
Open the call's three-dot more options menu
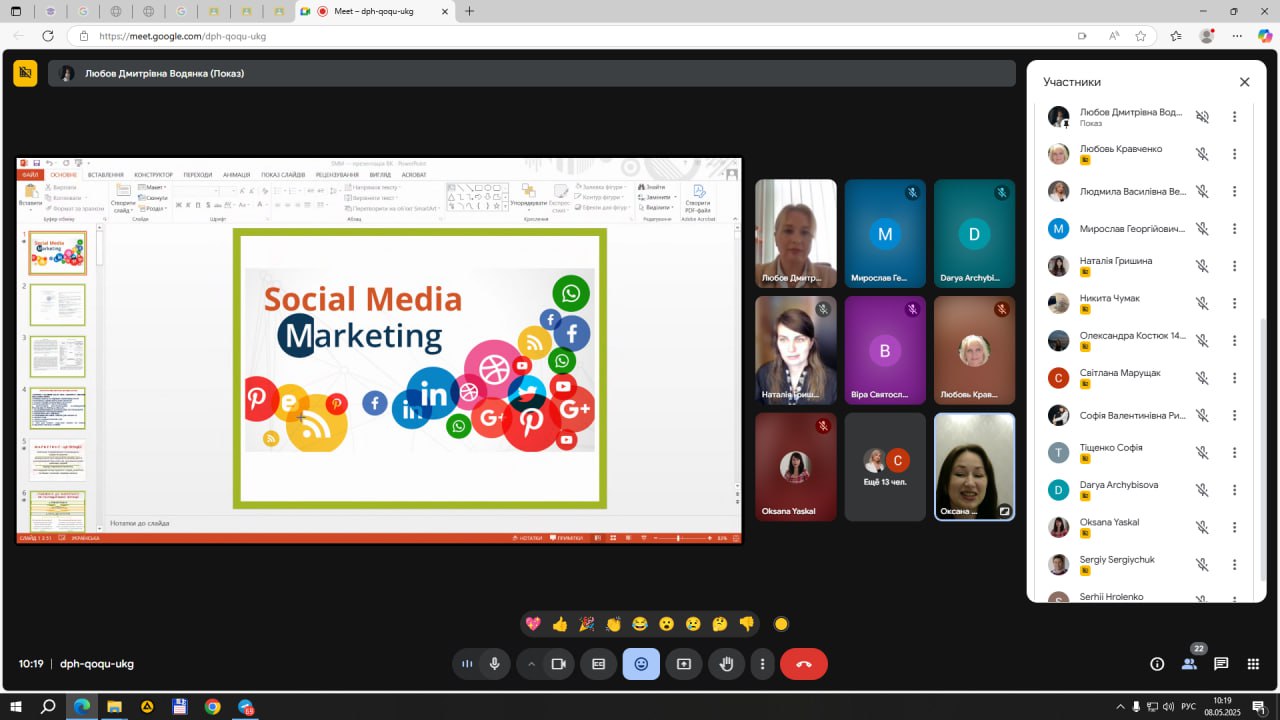click(762, 664)
